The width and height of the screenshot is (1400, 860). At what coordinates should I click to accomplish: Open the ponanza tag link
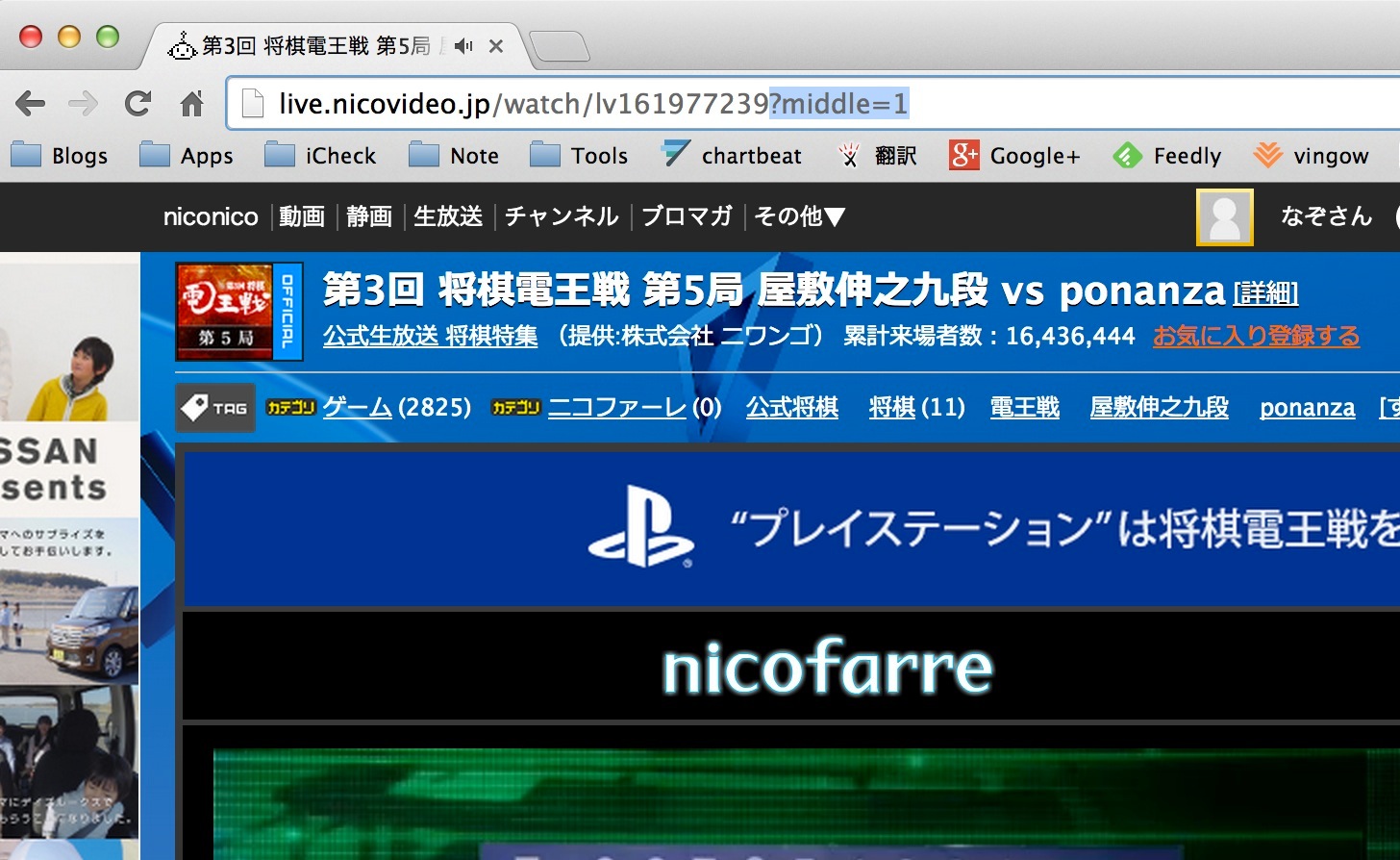click(1308, 408)
